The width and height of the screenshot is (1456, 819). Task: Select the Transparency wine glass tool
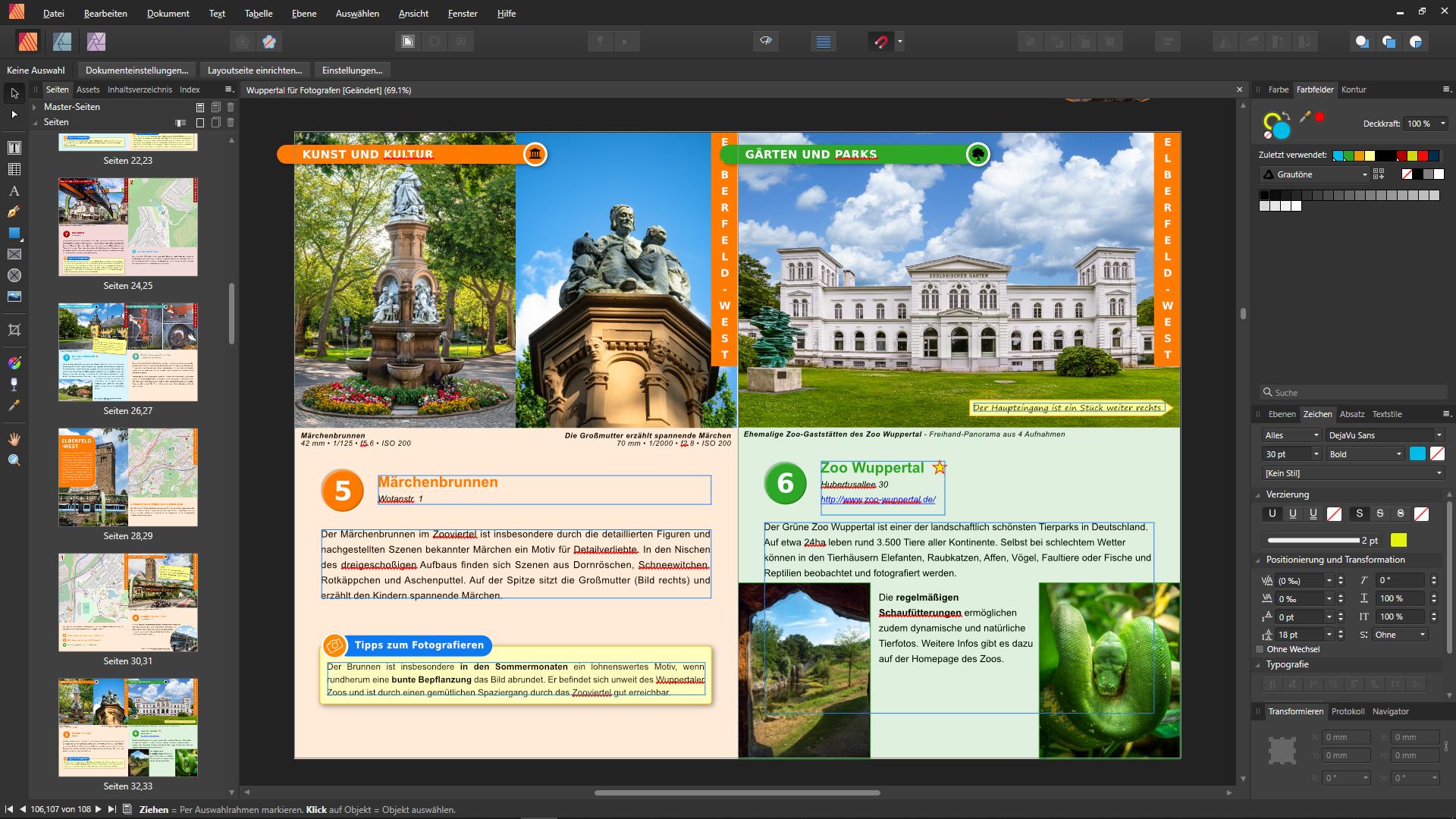tap(14, 384)
